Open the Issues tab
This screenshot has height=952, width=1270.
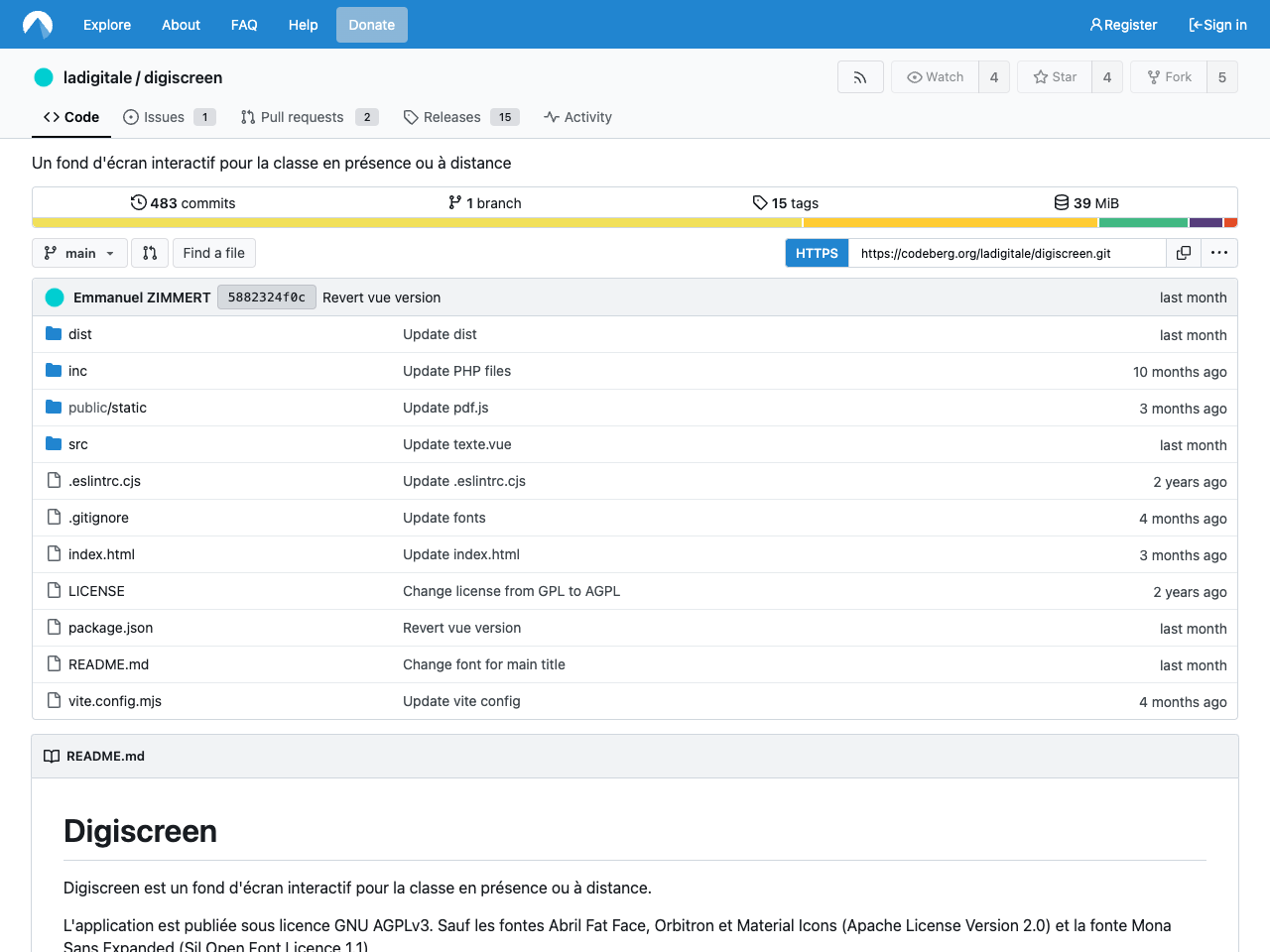click(169, 117)
